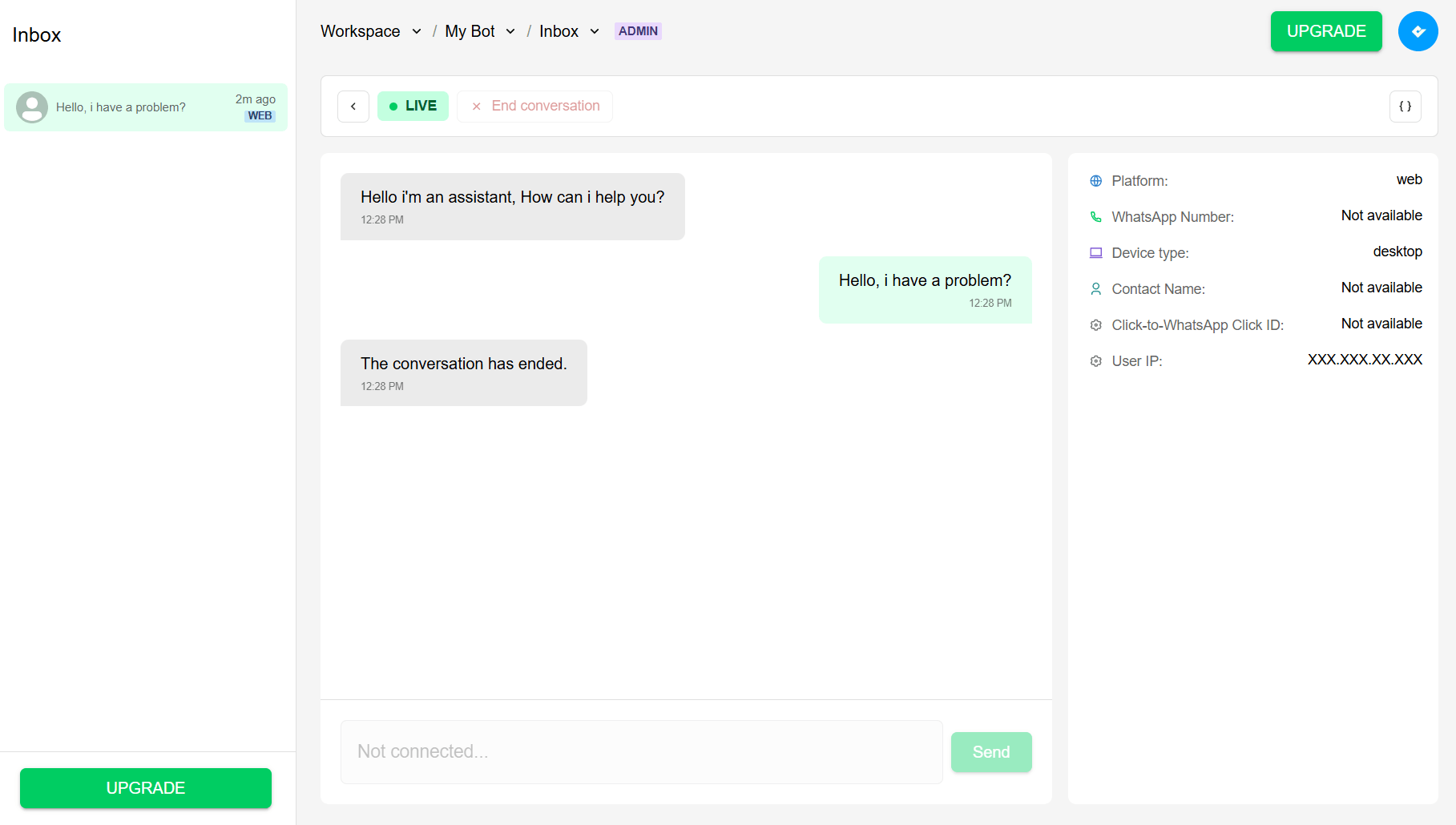The height and width of the screenshot is (825, 1456).
Task: Click the user avatar in conversation list
Action: (32, 107)
